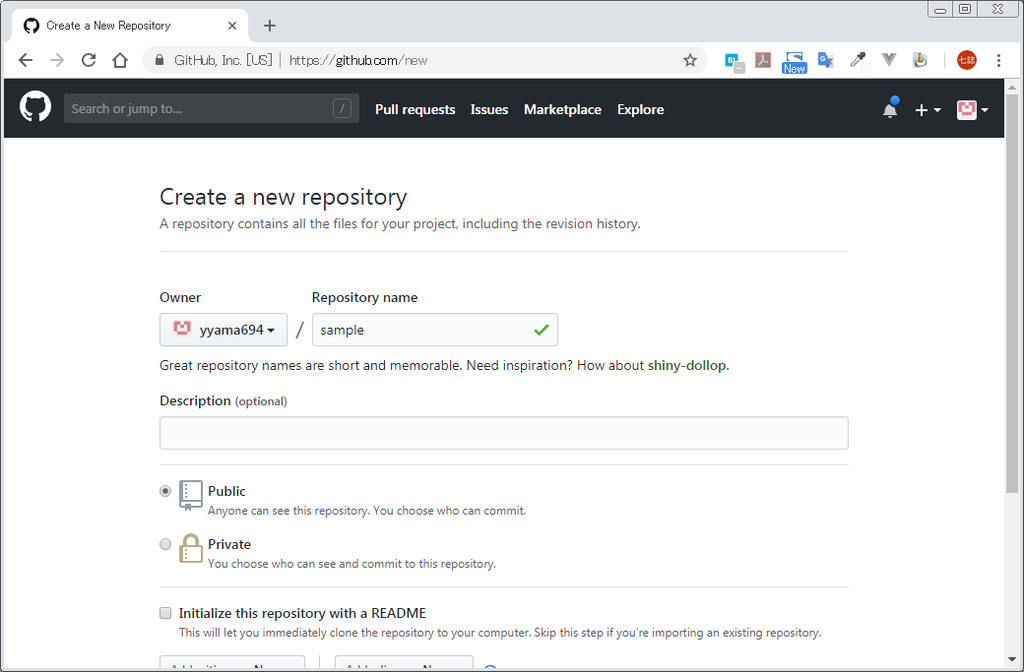Screen dimensions: 1024x672
Task: Click the slash shortcut key in search
Action: [342, 108]
